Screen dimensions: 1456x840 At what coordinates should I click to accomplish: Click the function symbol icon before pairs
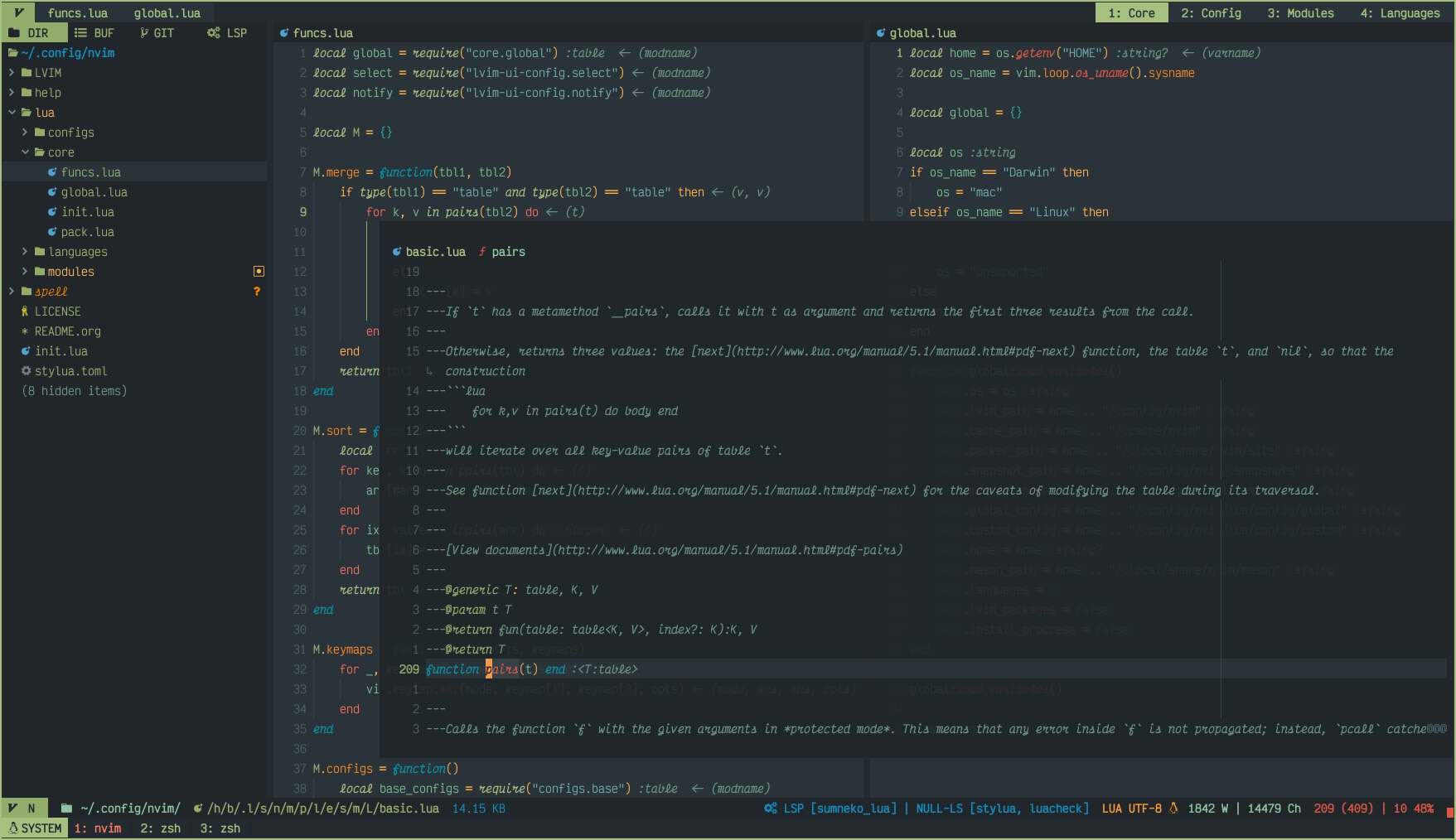click(482, 252)
